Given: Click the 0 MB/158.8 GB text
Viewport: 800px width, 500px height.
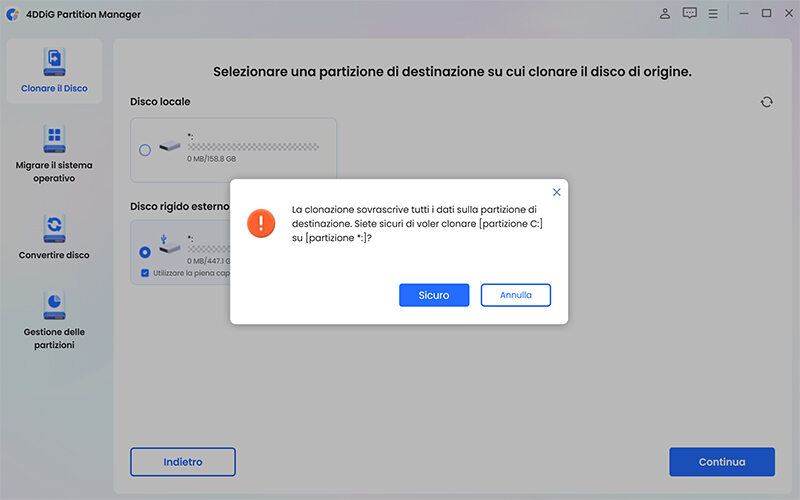Looking at the screenshot, I should [212, 159].
